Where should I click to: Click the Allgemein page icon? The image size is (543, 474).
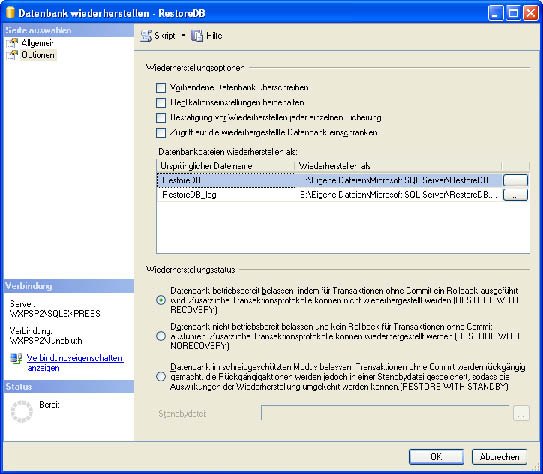coord(12,43)
